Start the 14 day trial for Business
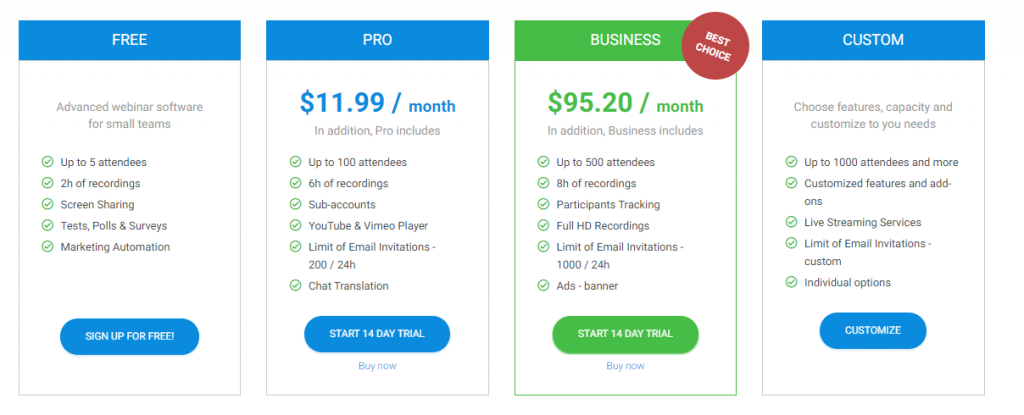 [625, 334]
